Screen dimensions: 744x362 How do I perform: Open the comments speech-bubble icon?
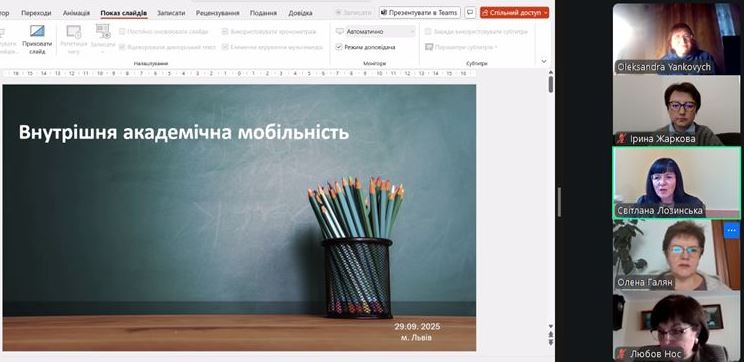click(470, 13)
